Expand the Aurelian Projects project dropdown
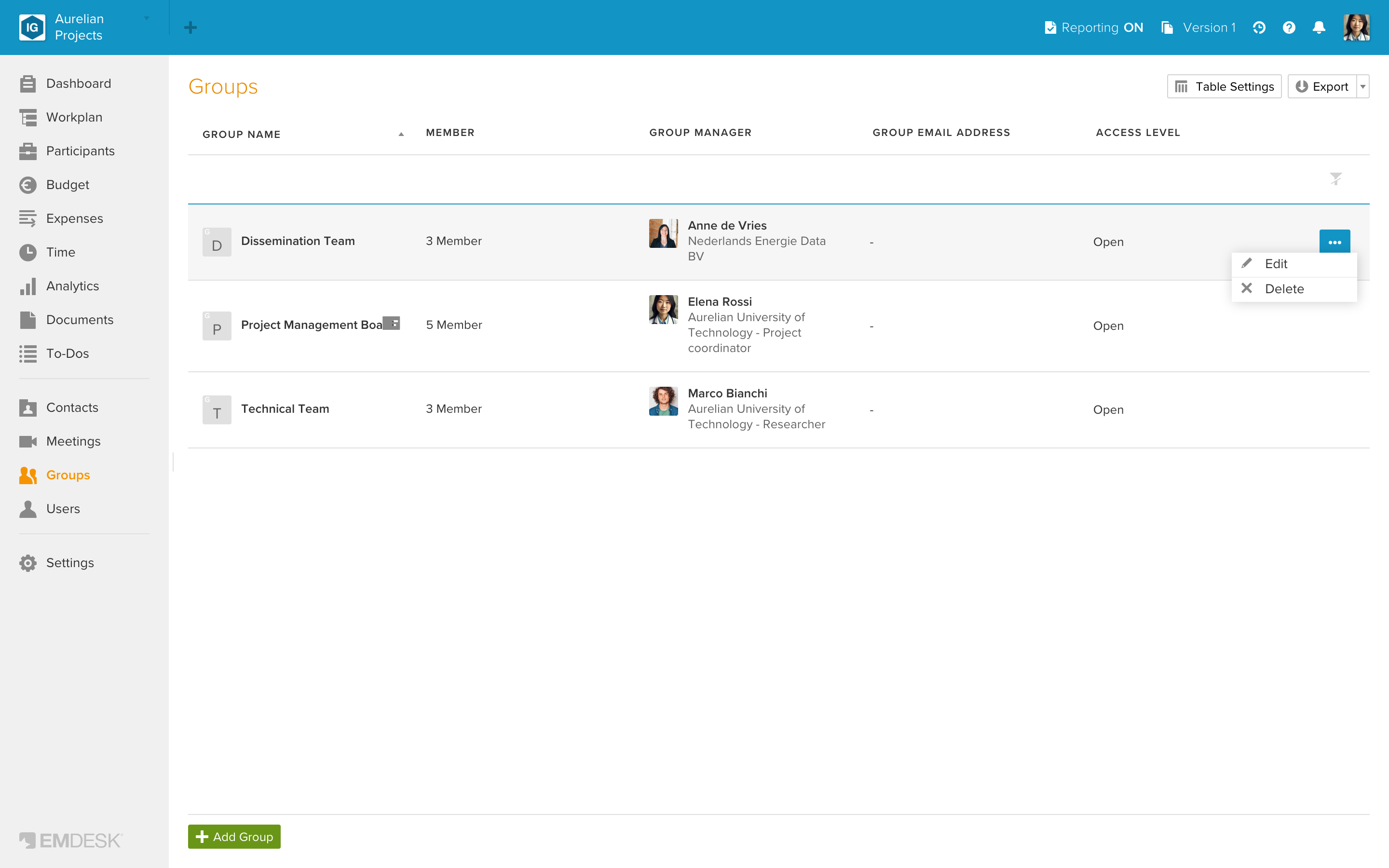1389x868 pixels. tap(147, 18)
